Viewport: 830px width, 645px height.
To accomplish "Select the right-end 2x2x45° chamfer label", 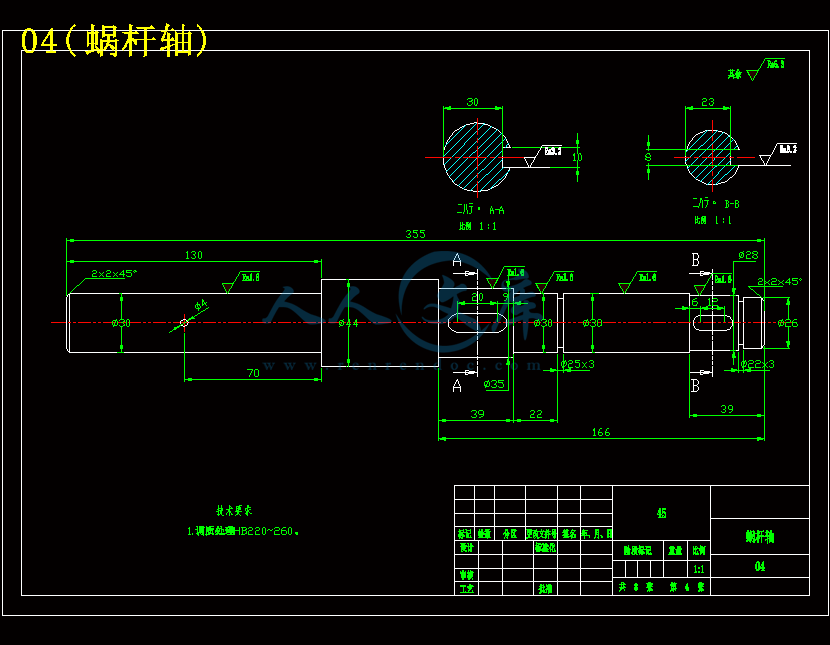I will [x=780, y=281].
